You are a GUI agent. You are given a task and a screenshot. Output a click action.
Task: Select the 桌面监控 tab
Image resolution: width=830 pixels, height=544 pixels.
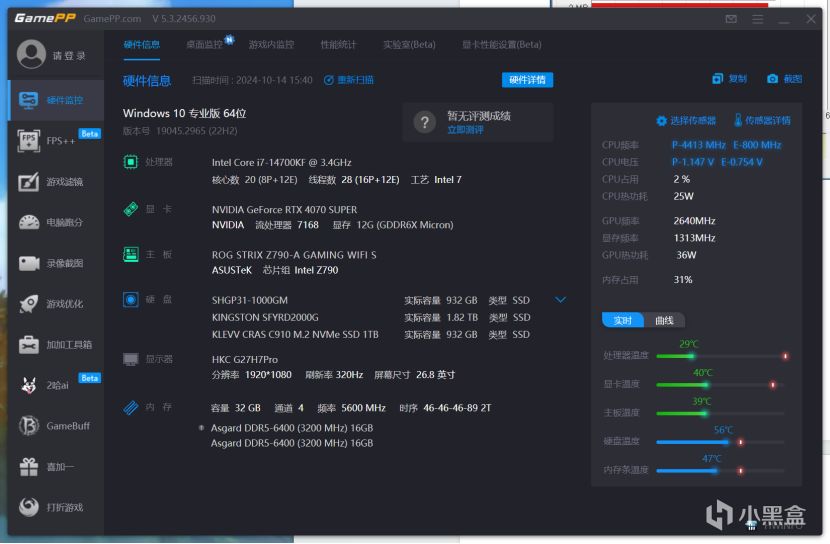pos(205,44)
